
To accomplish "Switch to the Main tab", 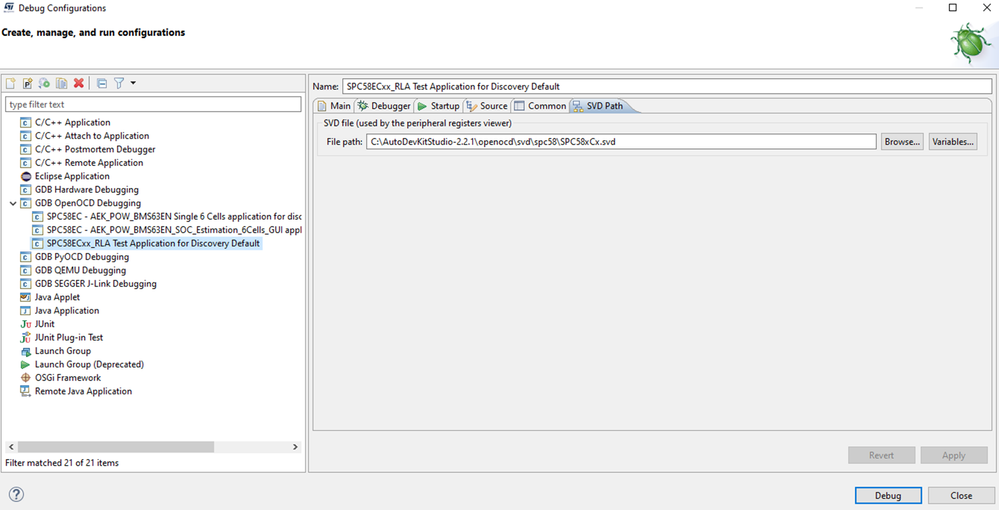I will click(334, 106).
